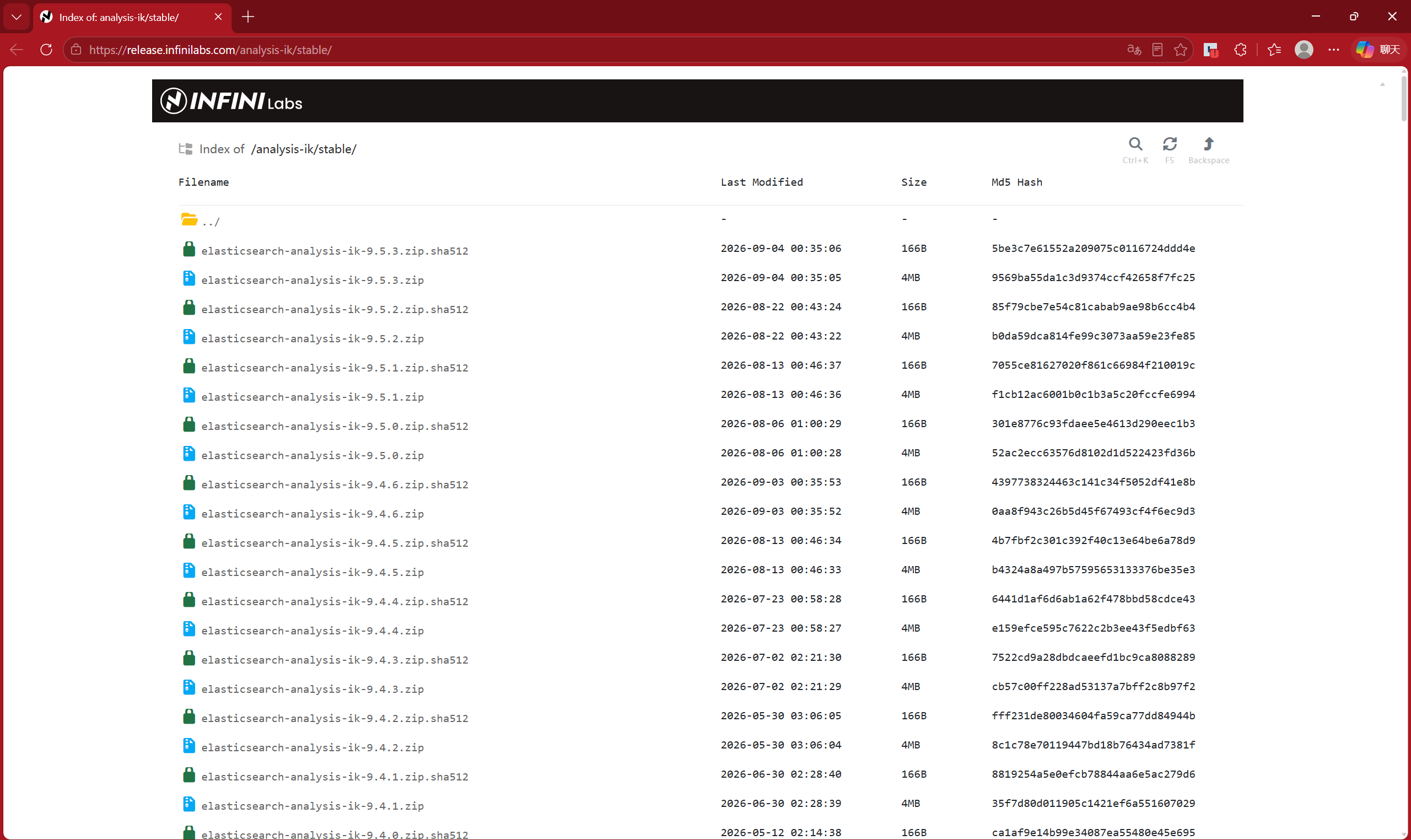Download elasticsearch-analysis-ik-9.4.1.zip
The height and width of the screenshot is (840, 1411).
click(313, 806)
